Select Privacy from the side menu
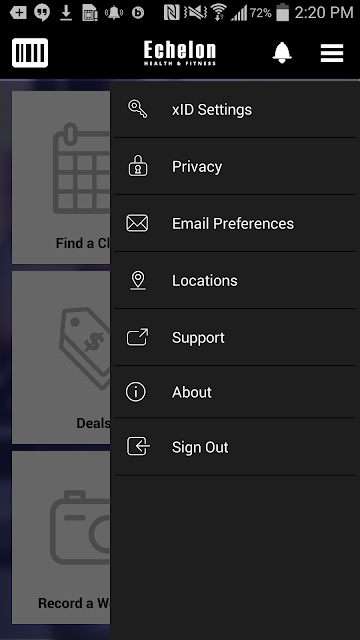The width and height of the screenshot is (360, 640). [235, 166]
